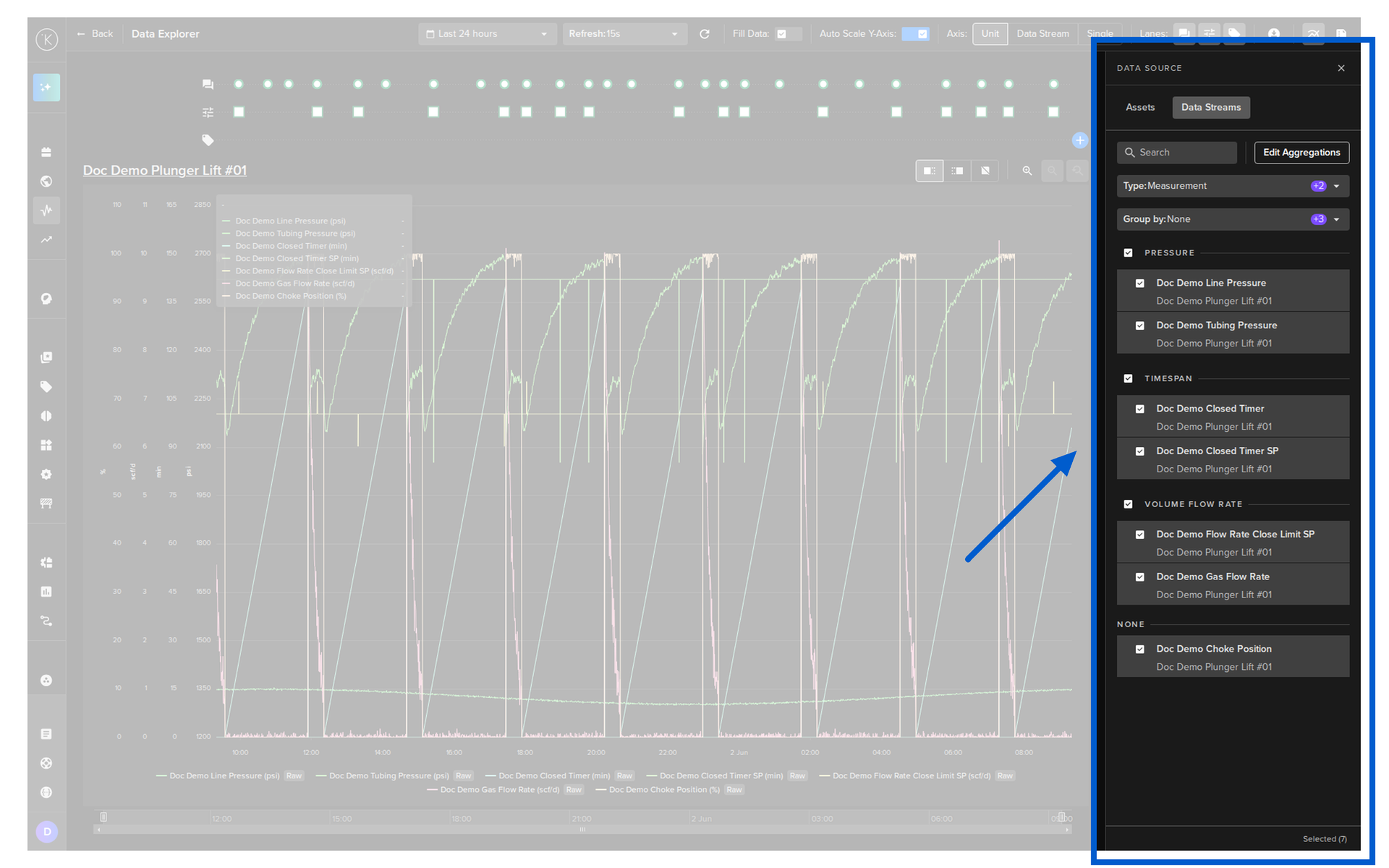Image resolution: width=1389 pixels, height=868 pixels.
Task: Uncheck the TIMESPAN group checkbox
Action: click(1128, 379)
